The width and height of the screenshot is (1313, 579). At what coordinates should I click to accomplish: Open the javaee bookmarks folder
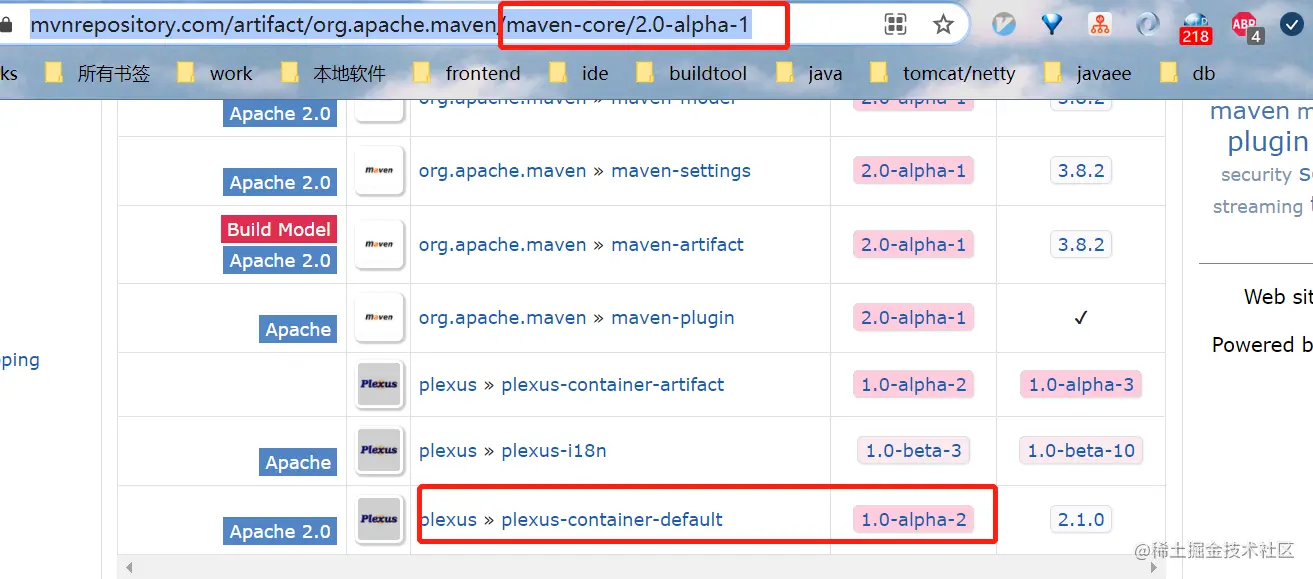[x=1088, y=73]
